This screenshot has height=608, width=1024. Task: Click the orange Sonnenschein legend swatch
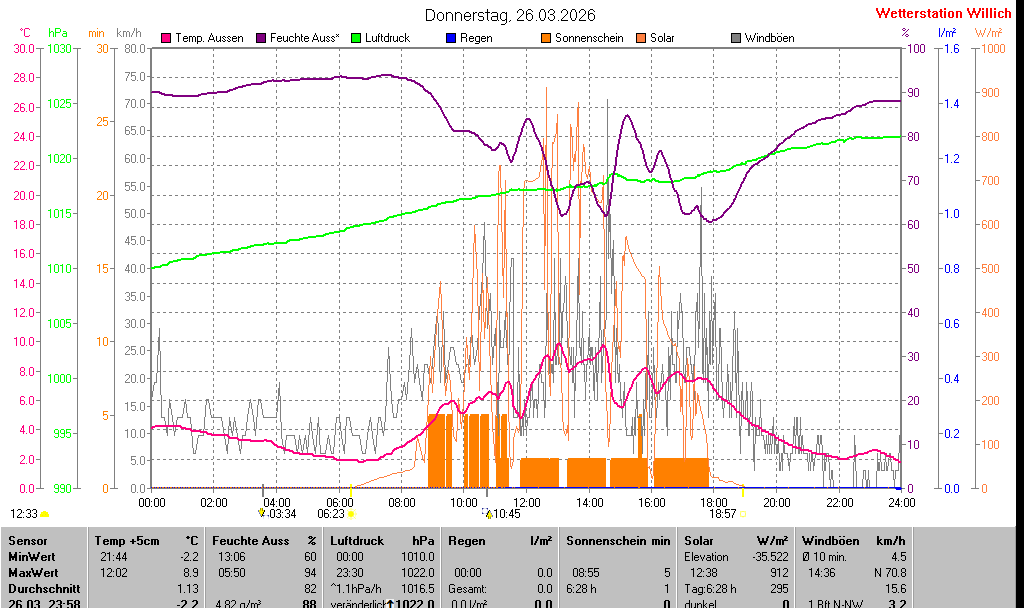[546, 38]
